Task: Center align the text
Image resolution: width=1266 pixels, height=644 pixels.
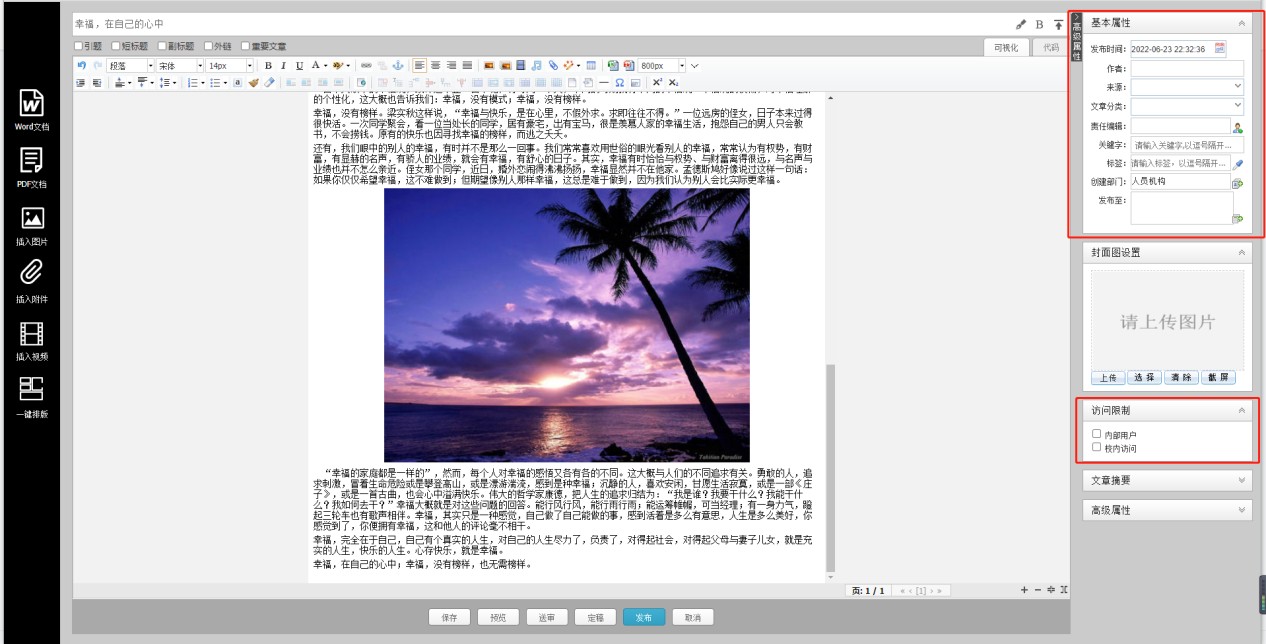Action: (x=435, y=65)
